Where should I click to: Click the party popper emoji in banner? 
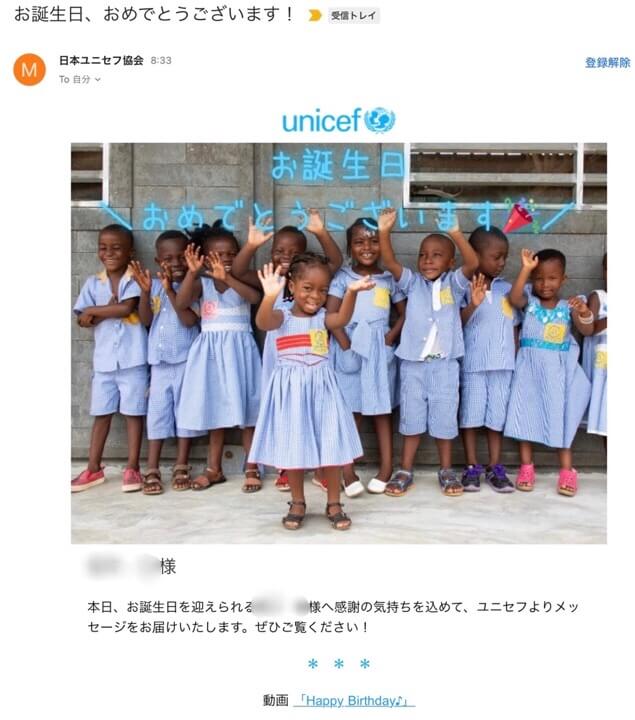[519, 216]
